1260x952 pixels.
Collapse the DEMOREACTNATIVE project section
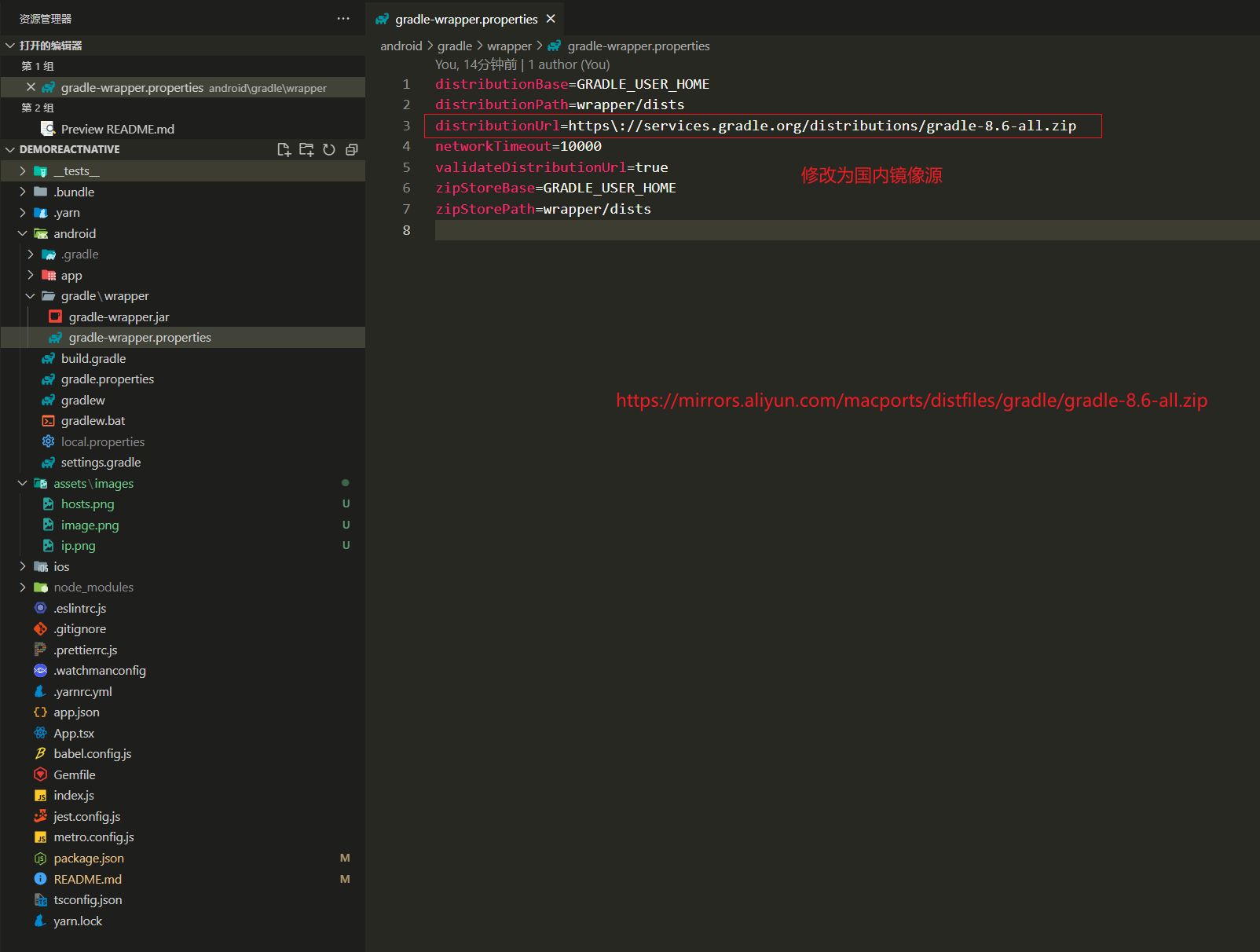[11, 149]
